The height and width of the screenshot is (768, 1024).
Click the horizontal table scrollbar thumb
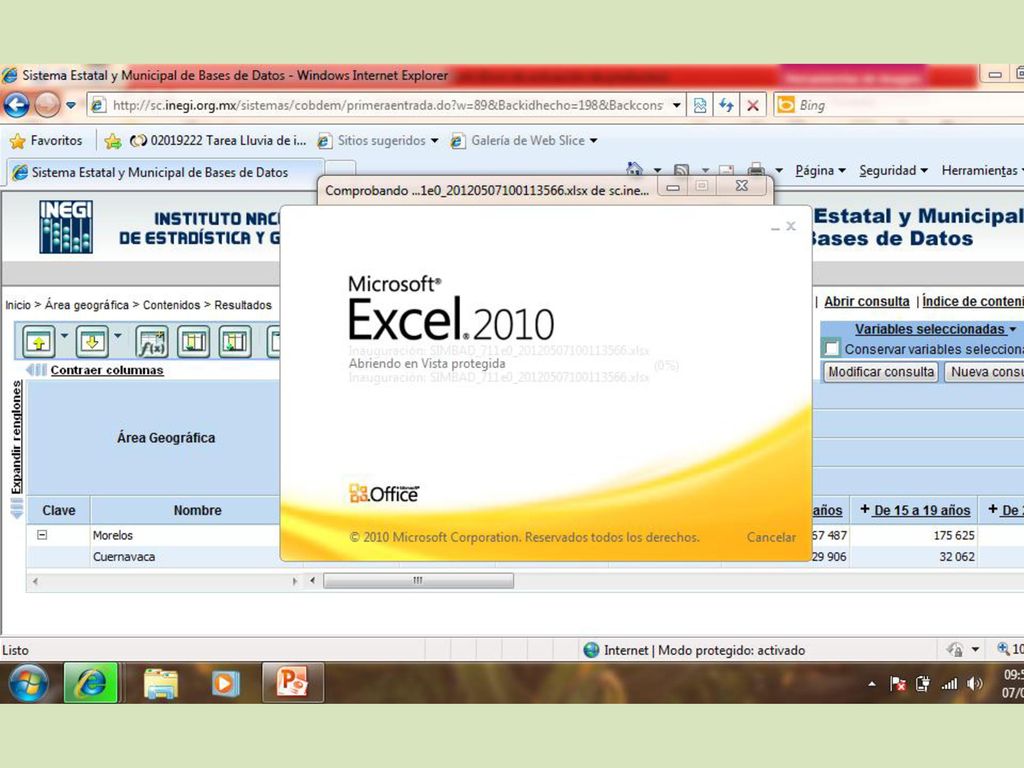418,581
